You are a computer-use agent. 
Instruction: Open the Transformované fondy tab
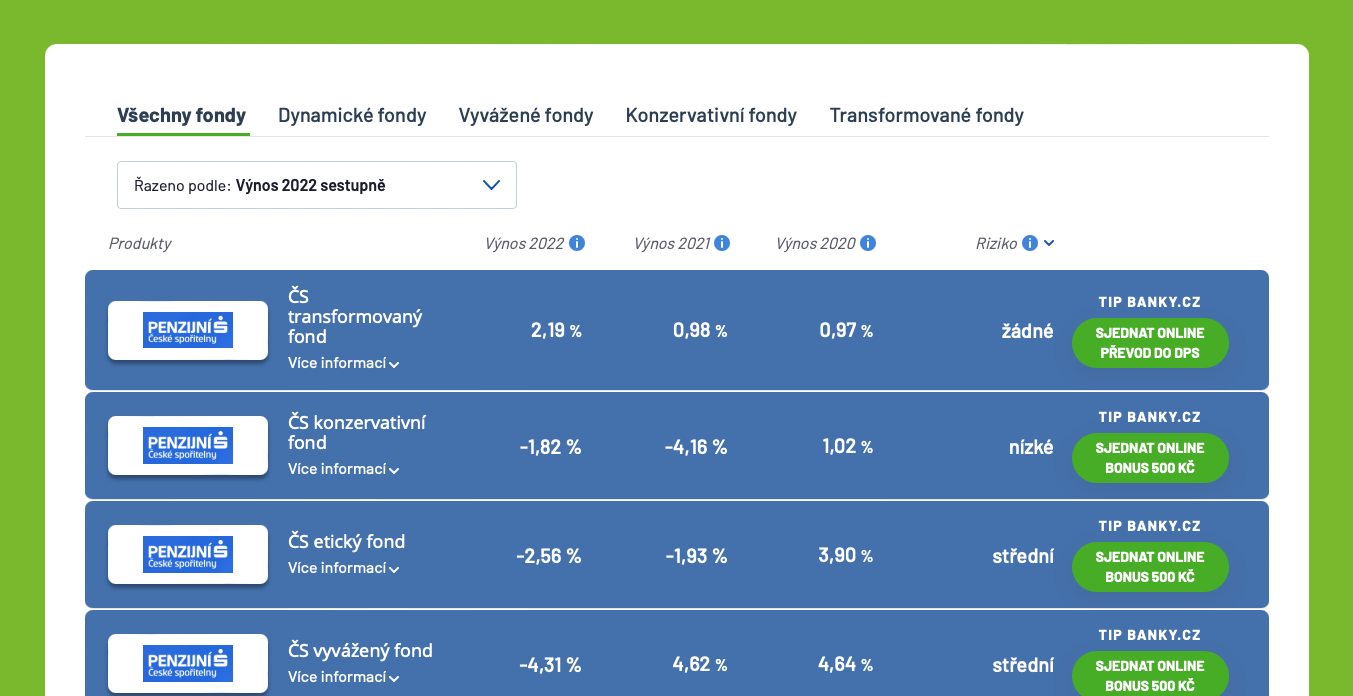[926, 115]
